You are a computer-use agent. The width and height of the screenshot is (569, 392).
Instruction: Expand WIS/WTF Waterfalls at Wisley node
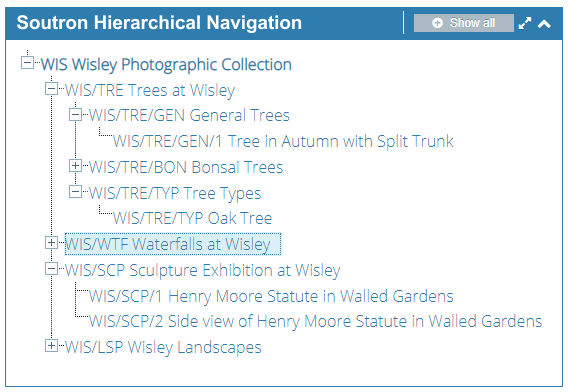[52, 243]
